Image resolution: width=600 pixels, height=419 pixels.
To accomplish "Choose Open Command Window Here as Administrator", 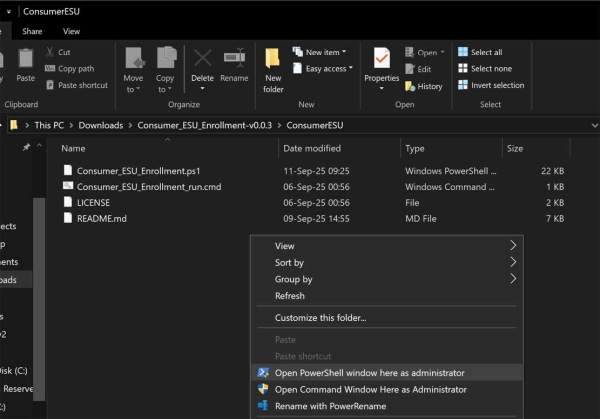I will tap(387, 390).
